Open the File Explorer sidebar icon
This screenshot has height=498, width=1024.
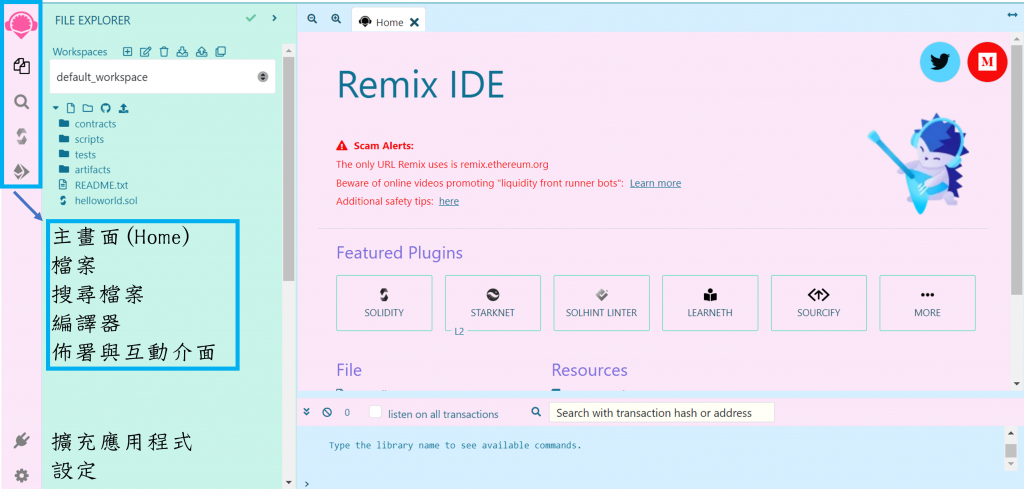pos(22,66)
